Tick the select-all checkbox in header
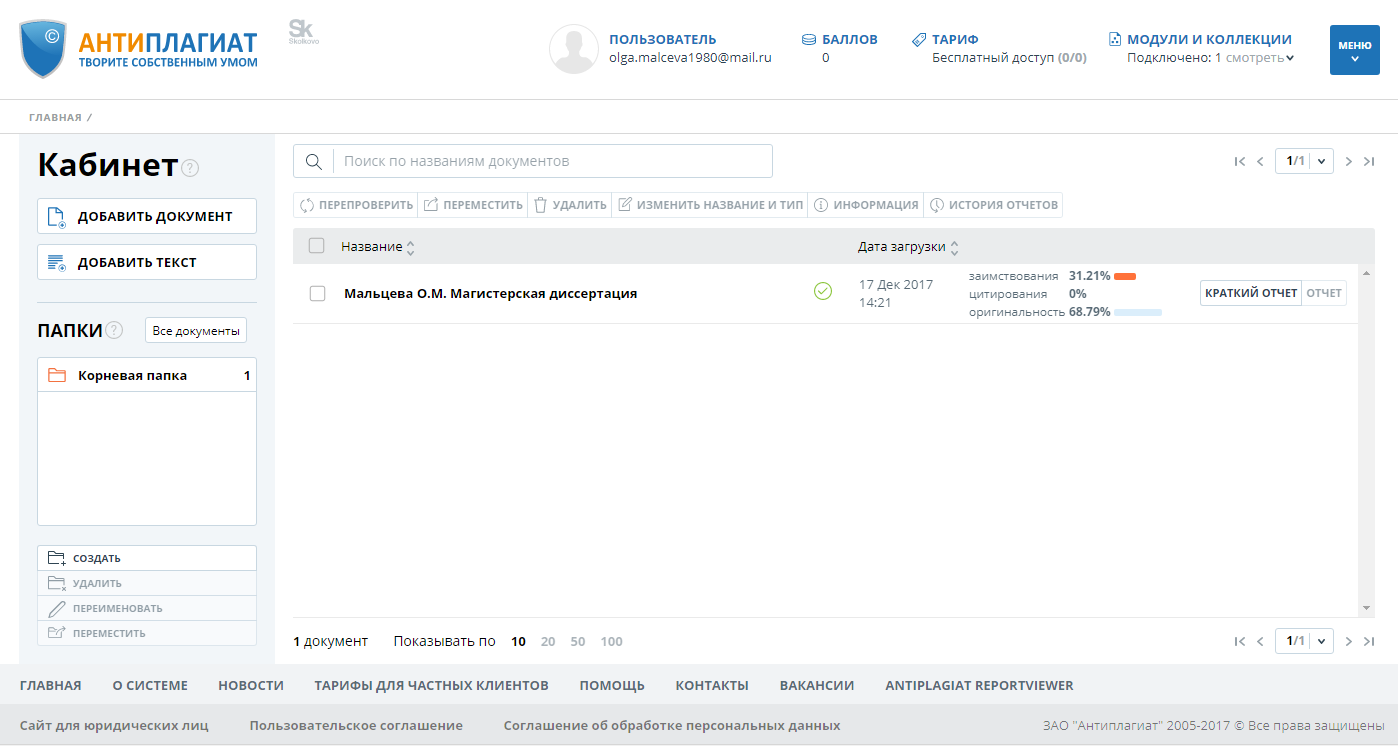Image resolution: width=1398 pixels, height=746 pixels. [317, 246]
